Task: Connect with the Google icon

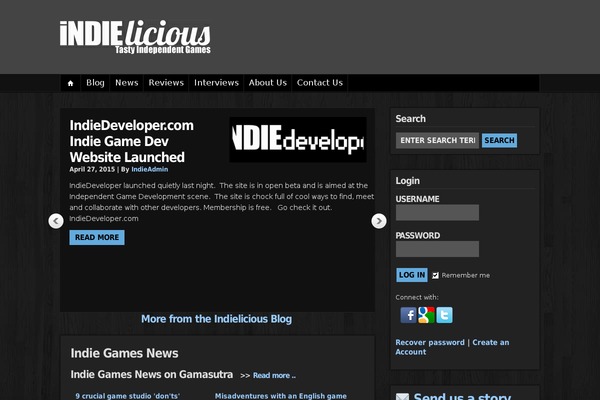Action: coord(426,315)
